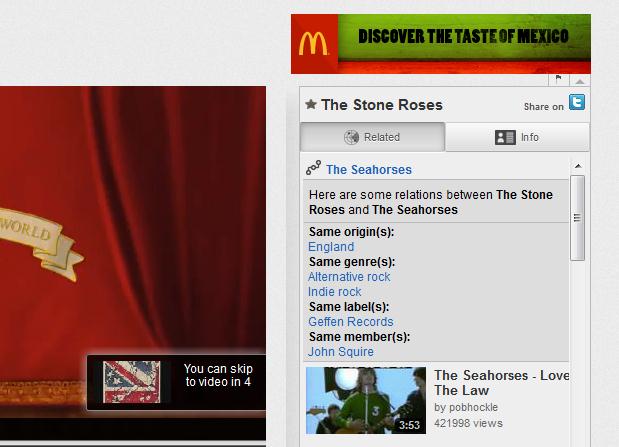
Task: Open the John Squire member link
Action: click(341, 352)
